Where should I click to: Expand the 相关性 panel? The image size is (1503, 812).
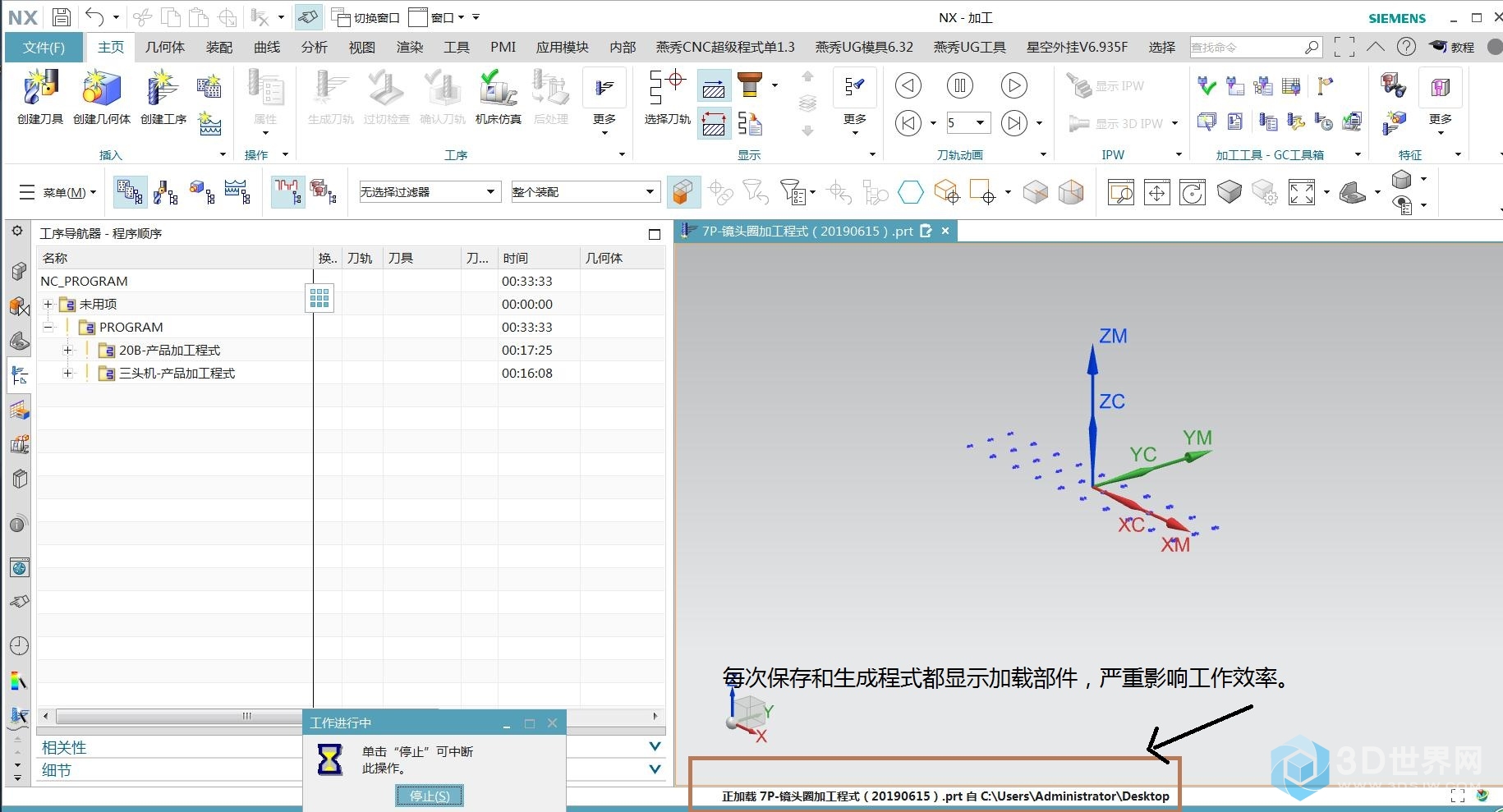click(x=655, y=746)
